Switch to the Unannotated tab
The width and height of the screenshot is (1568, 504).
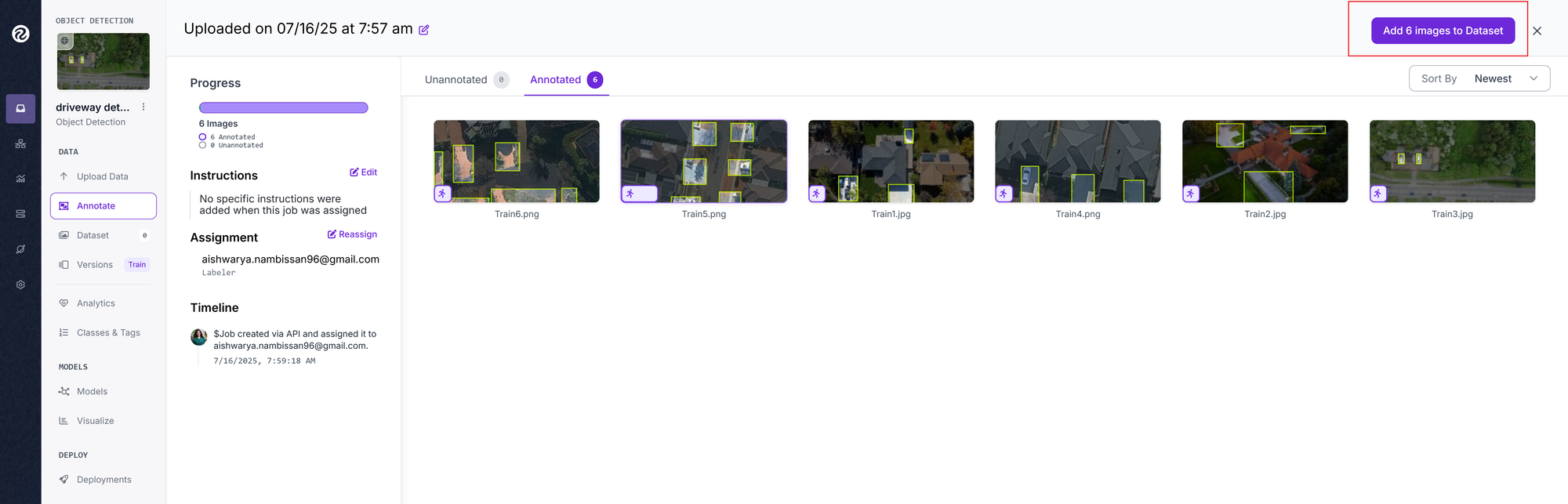click(x=466, y=80)
